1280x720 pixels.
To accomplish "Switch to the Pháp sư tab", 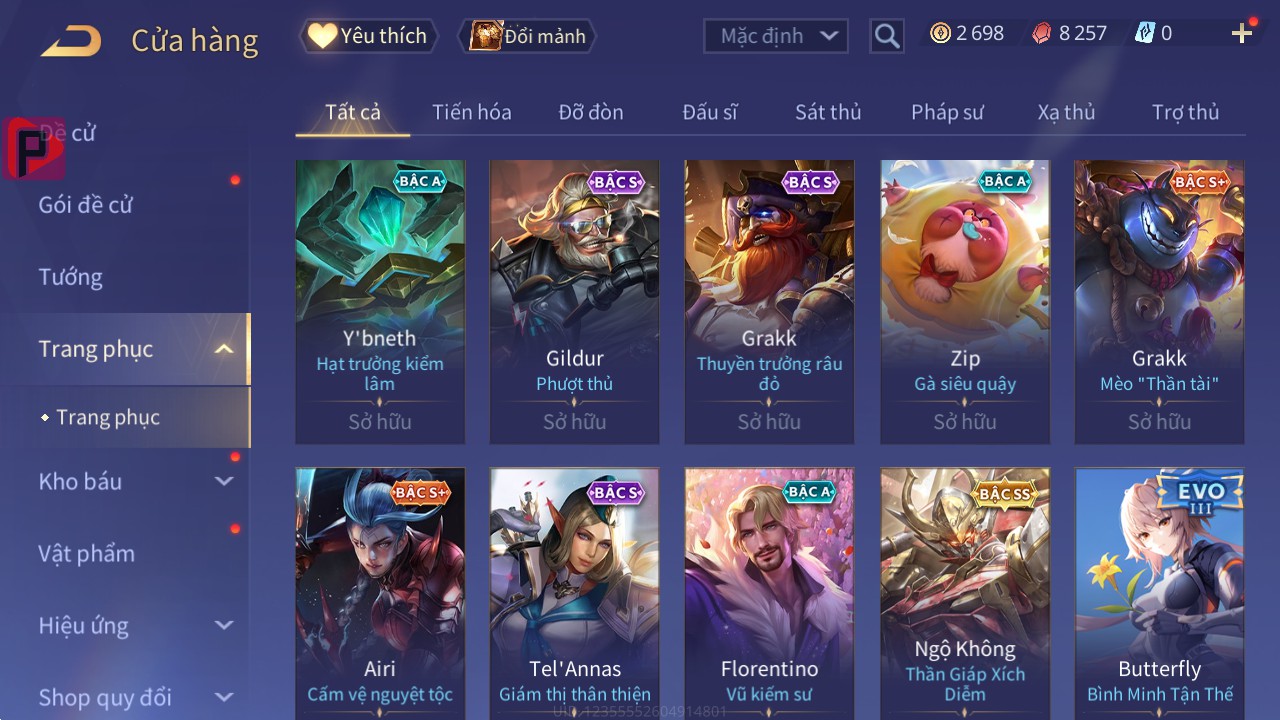I will coord(947,112).
